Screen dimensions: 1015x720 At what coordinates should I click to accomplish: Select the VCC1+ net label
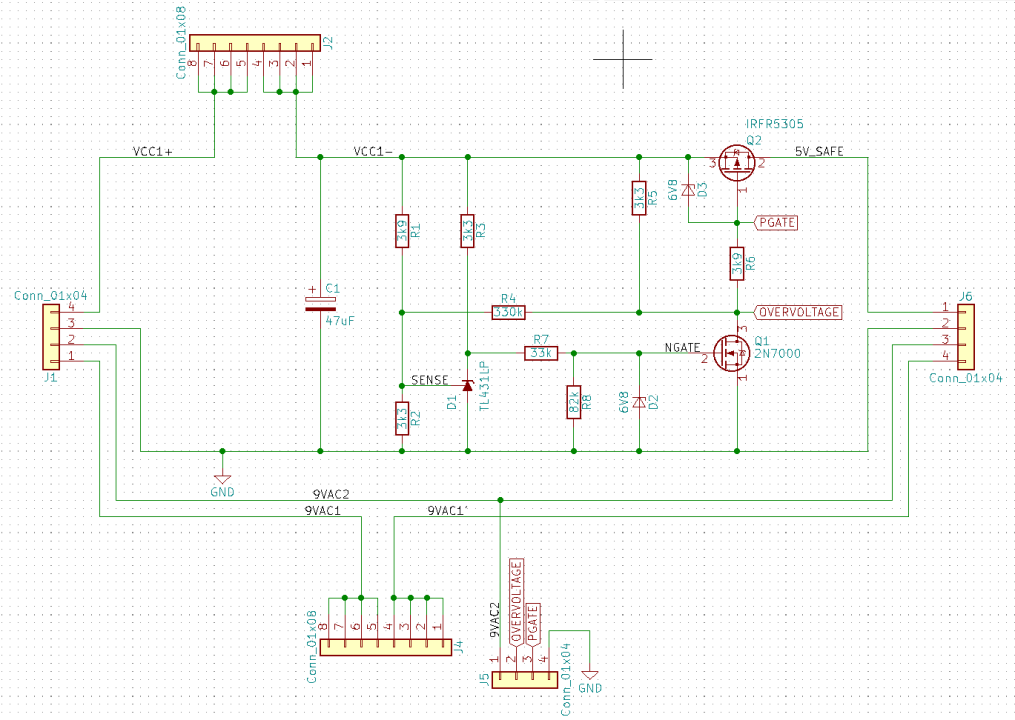click(x=152, y=153)
